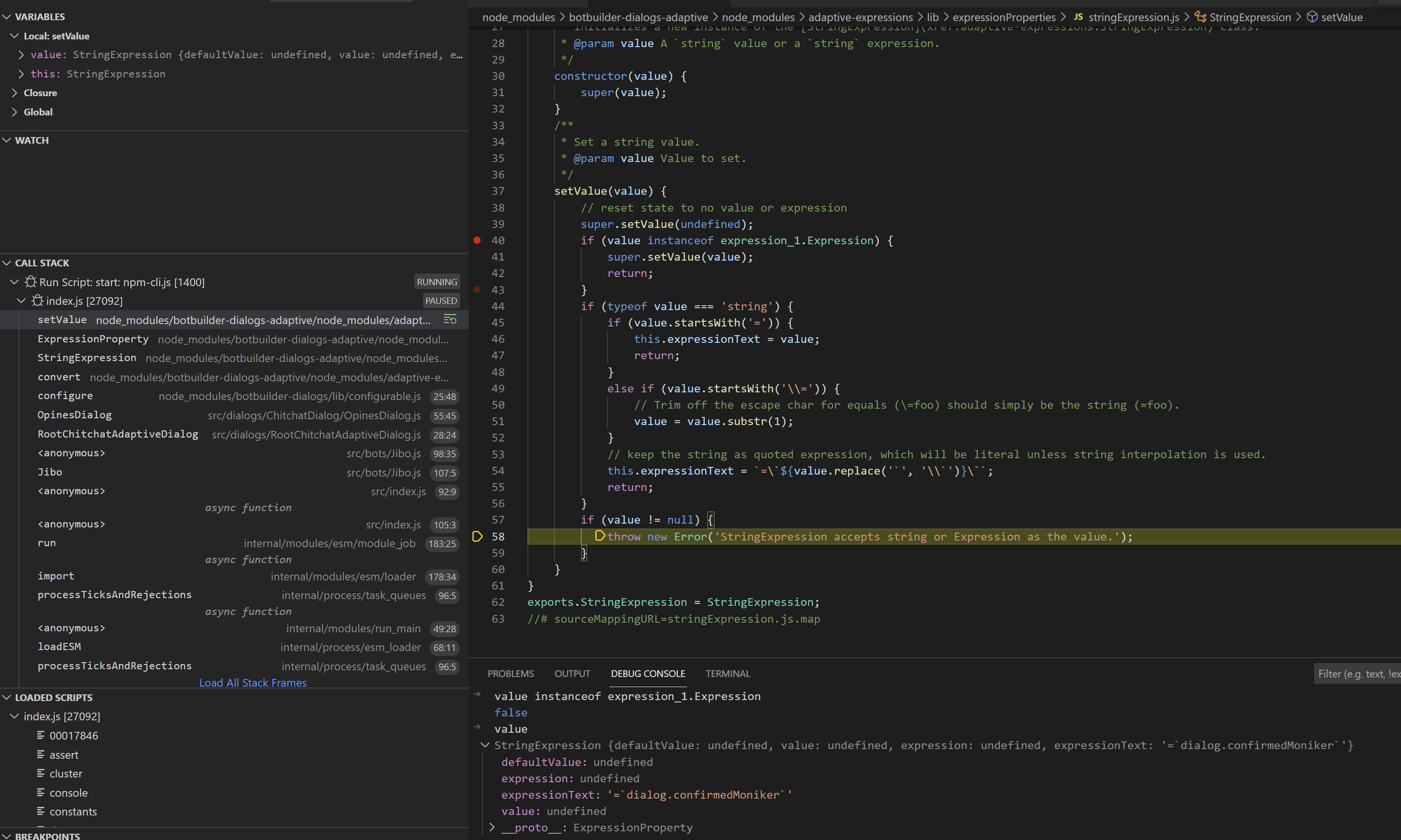The height and width of the screenshot is (840, 1401).
Task: Click the setValue method icon in breadcrumb
Action: click(x=1312, y=17)
